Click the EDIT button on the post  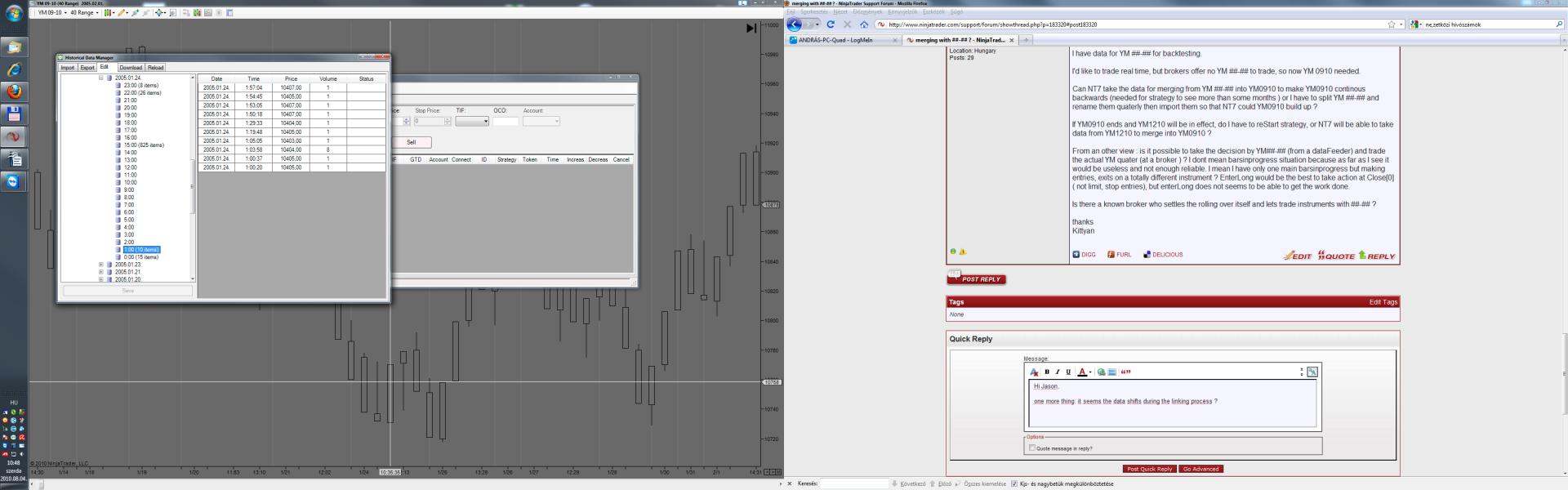[1297, 256]
